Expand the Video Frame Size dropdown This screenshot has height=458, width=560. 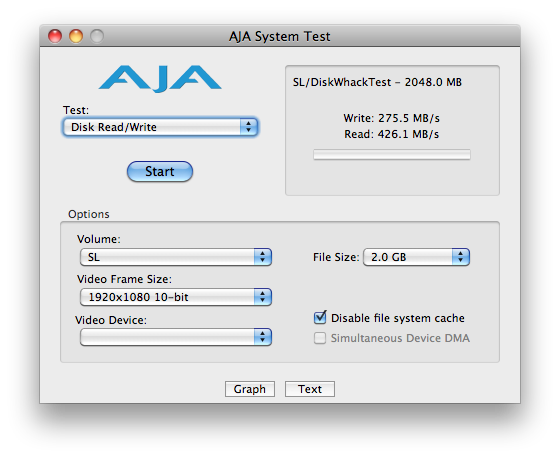176,297
